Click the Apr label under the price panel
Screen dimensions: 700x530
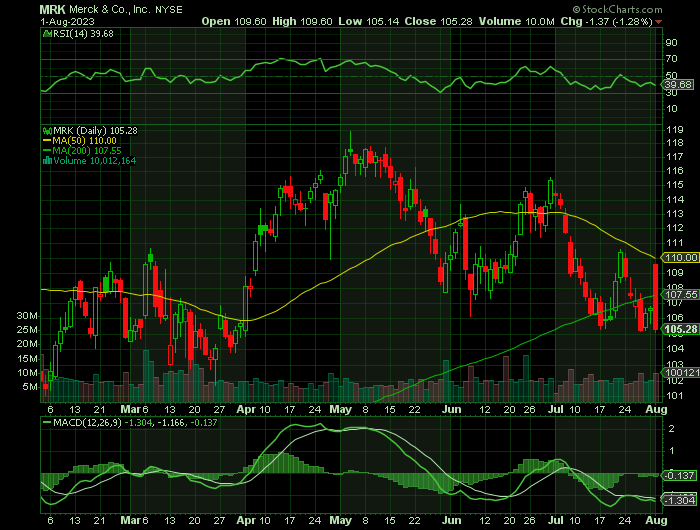tap(246, 409)
